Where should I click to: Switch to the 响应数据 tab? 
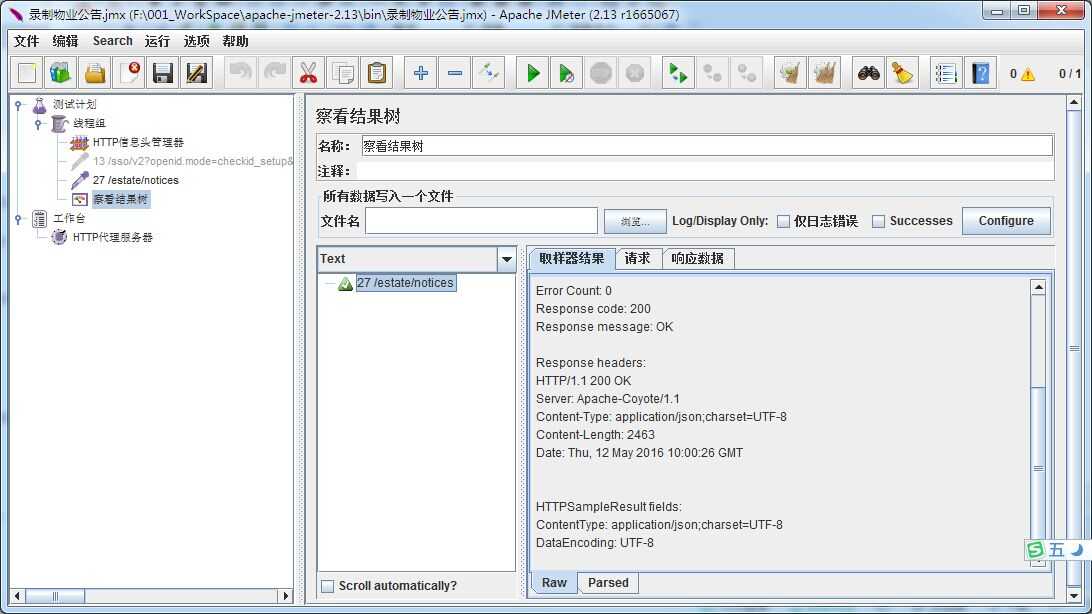point(698,258)
